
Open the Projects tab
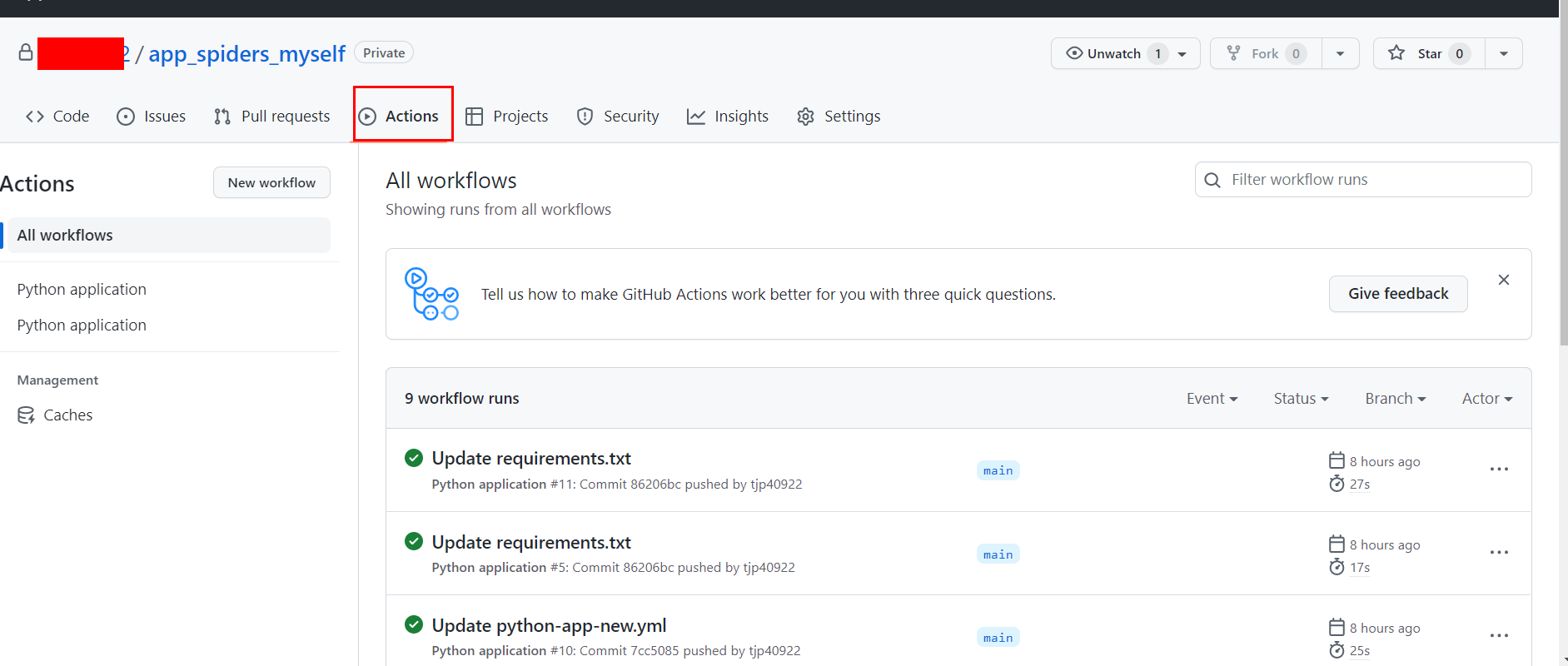pos(507,117)
